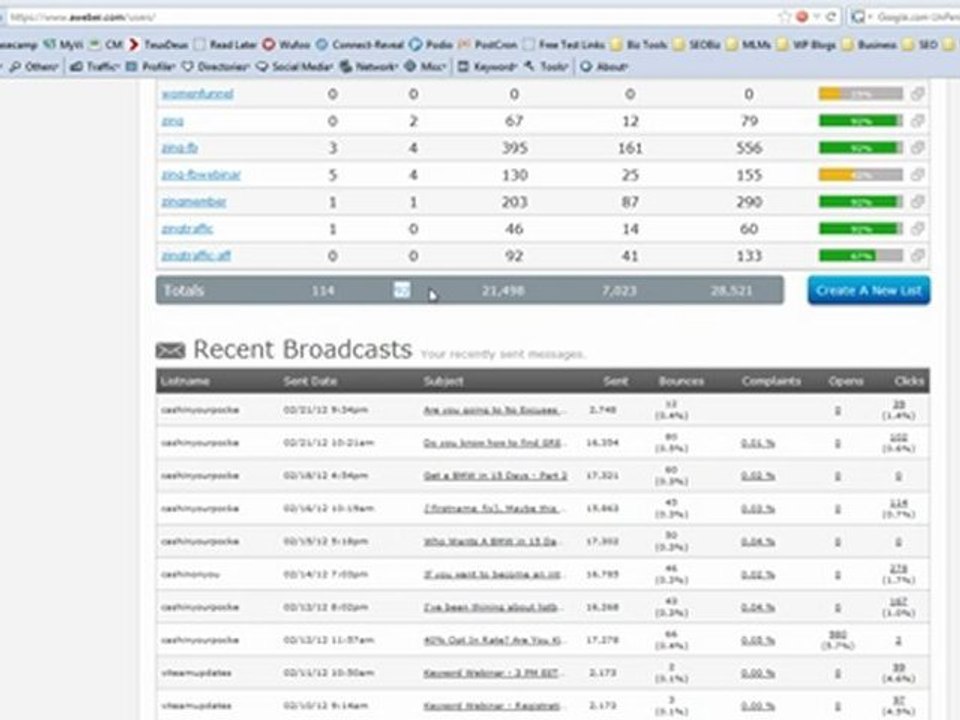Open the Business bookmark folder
The width and height of the screenshot is (960, 720).
coord(870,44)
